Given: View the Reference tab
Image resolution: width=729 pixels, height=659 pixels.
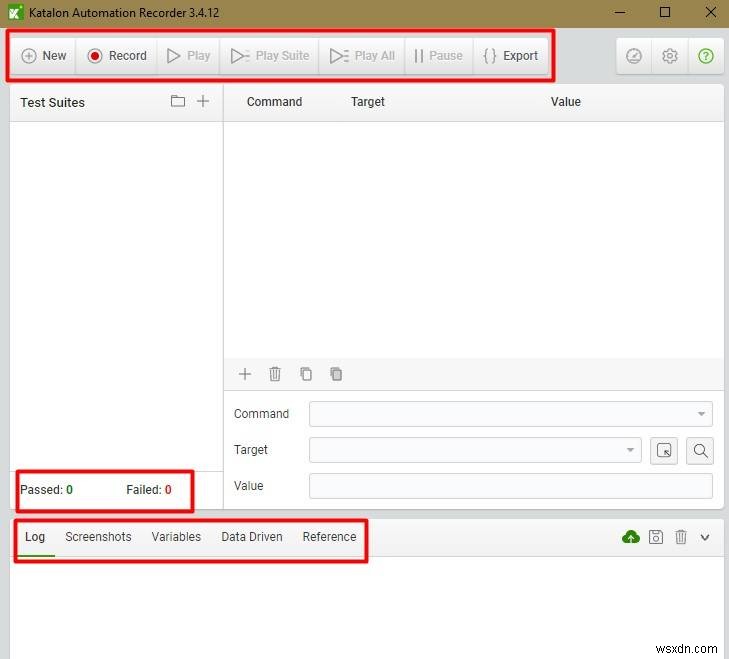Looking at the screenshot, I should 329,537.
